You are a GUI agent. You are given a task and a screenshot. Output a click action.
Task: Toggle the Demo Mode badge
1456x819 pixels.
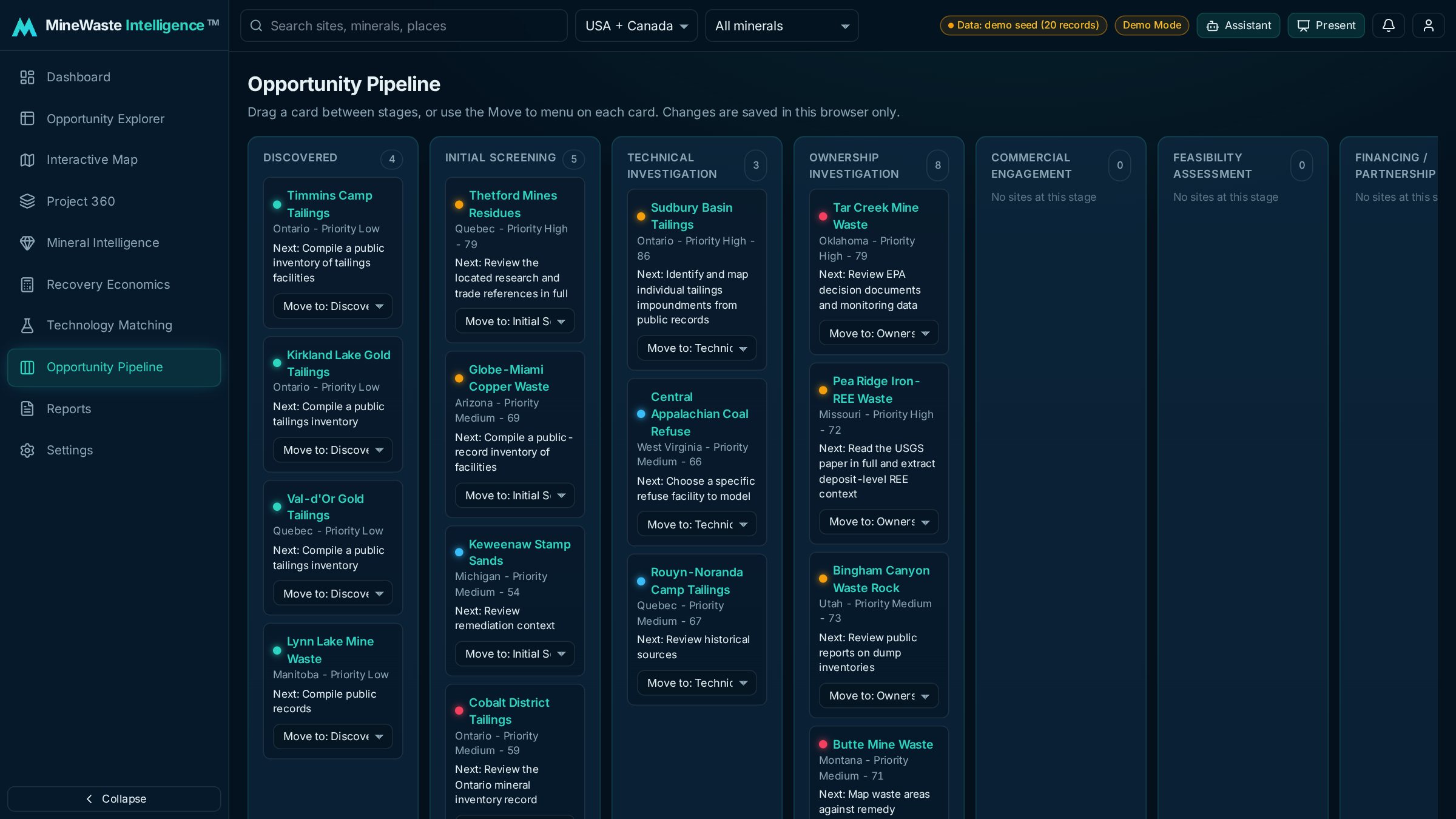(1151, 25)
